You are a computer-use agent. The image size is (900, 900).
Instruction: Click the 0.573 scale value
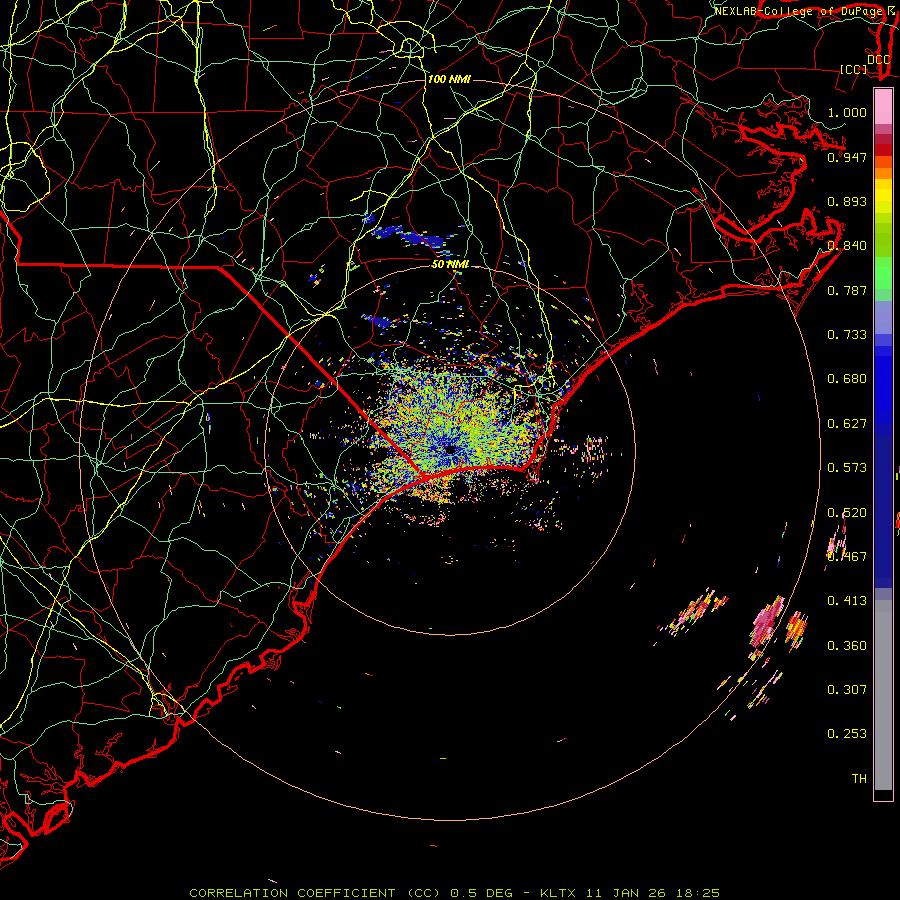(847, 468)
